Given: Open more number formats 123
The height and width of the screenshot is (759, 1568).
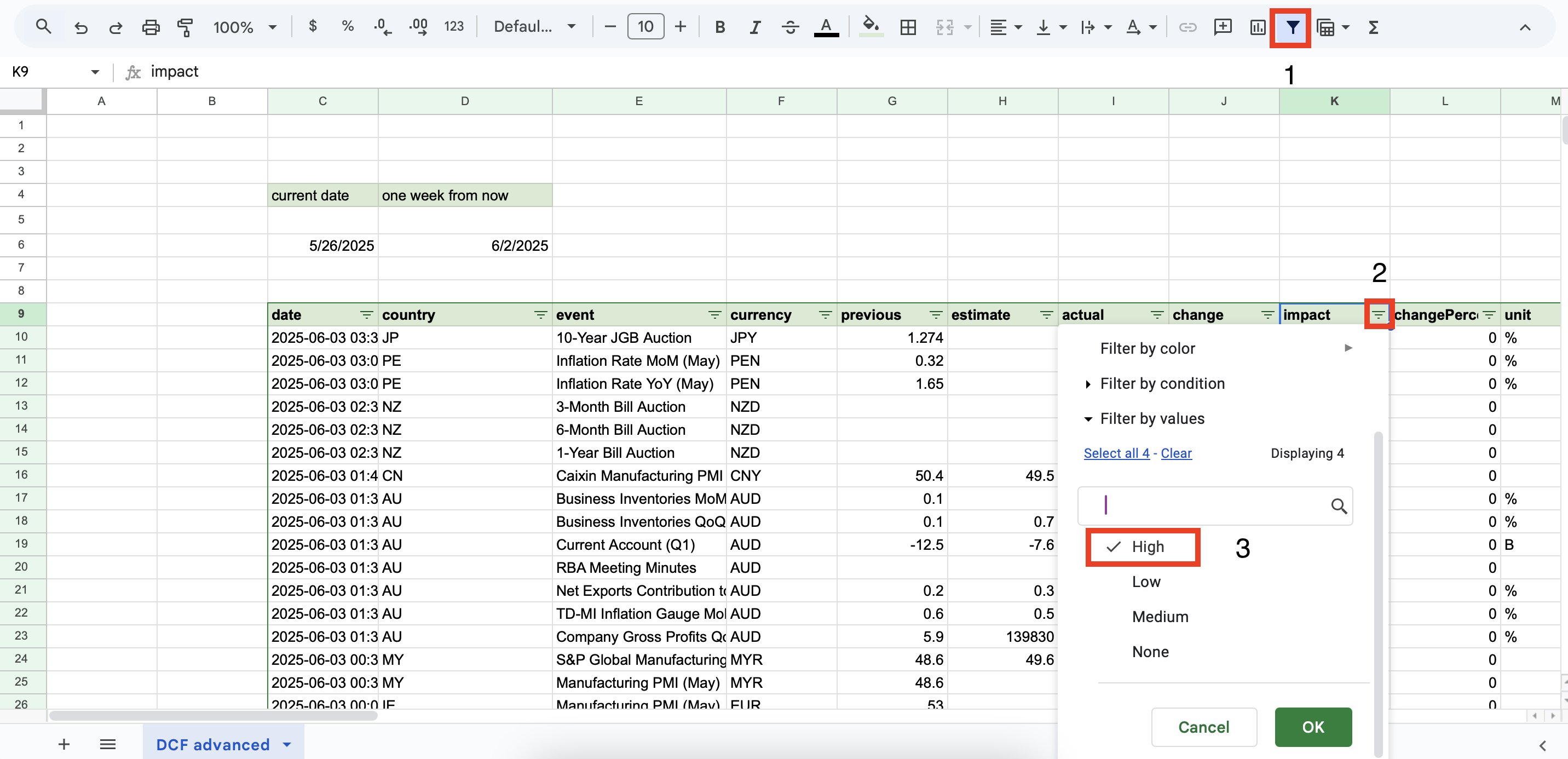Looking at the screenshot, I should pos(453,26).
